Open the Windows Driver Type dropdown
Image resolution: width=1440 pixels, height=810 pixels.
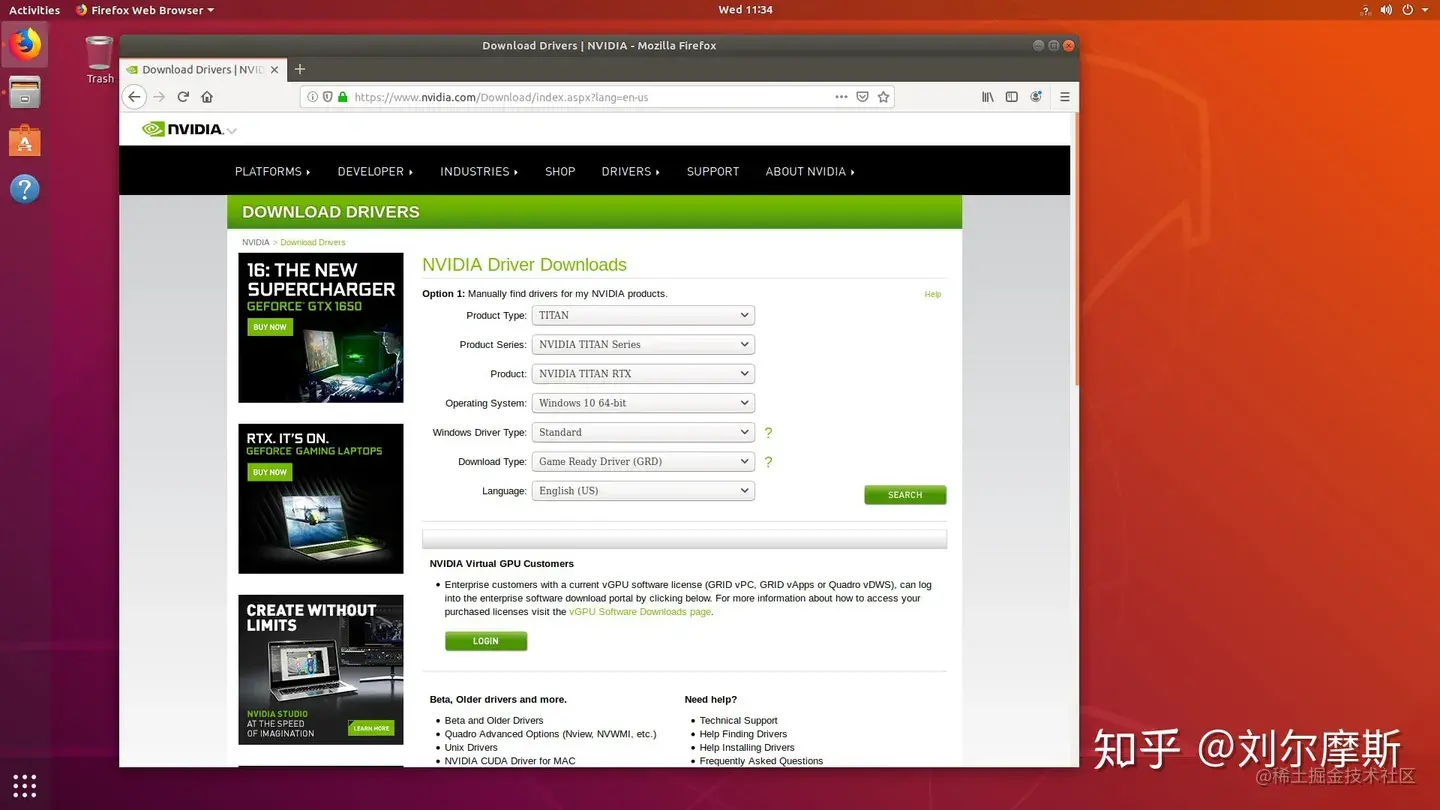(x=643, y=432)
